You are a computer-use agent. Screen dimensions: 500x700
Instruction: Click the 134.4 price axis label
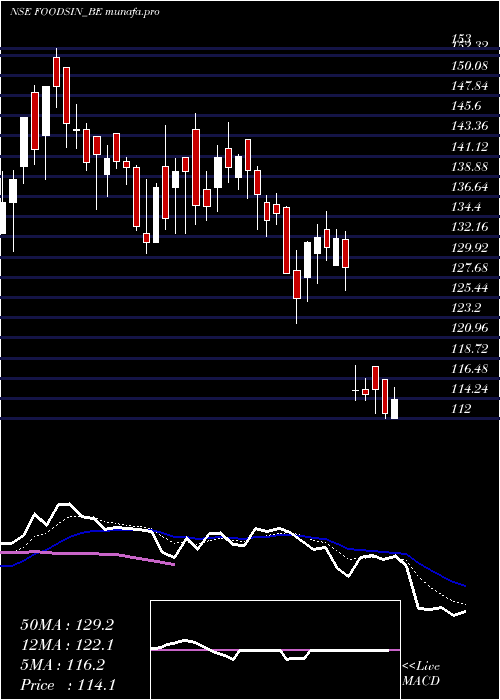coord(466,207)
